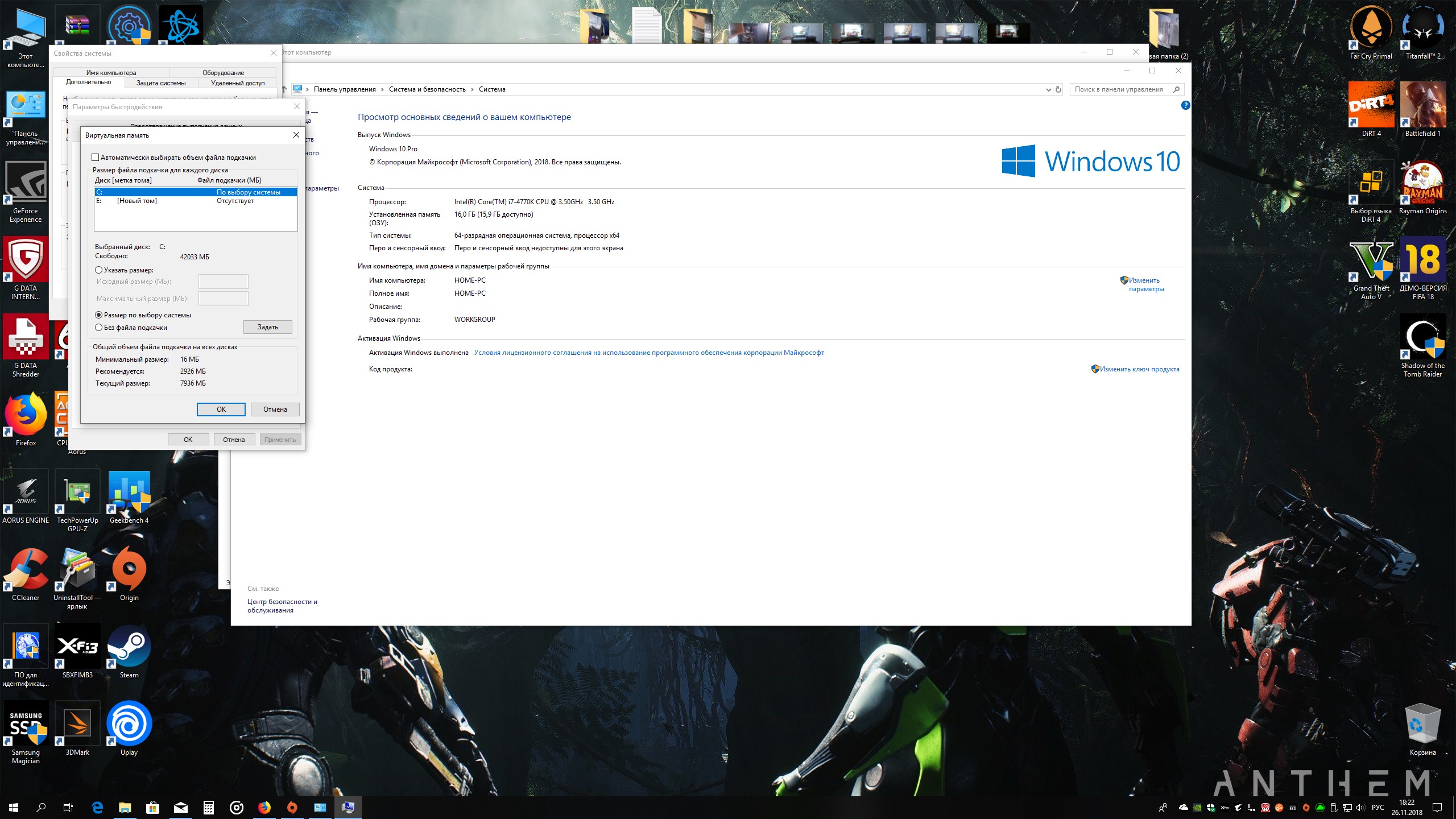Image resolution: width=1456 pixels, height=819 pixels.
Task: Launch Shadow of the Tomb Raider shortcut
Action: pyautogui.click(x=1423, y=346)
